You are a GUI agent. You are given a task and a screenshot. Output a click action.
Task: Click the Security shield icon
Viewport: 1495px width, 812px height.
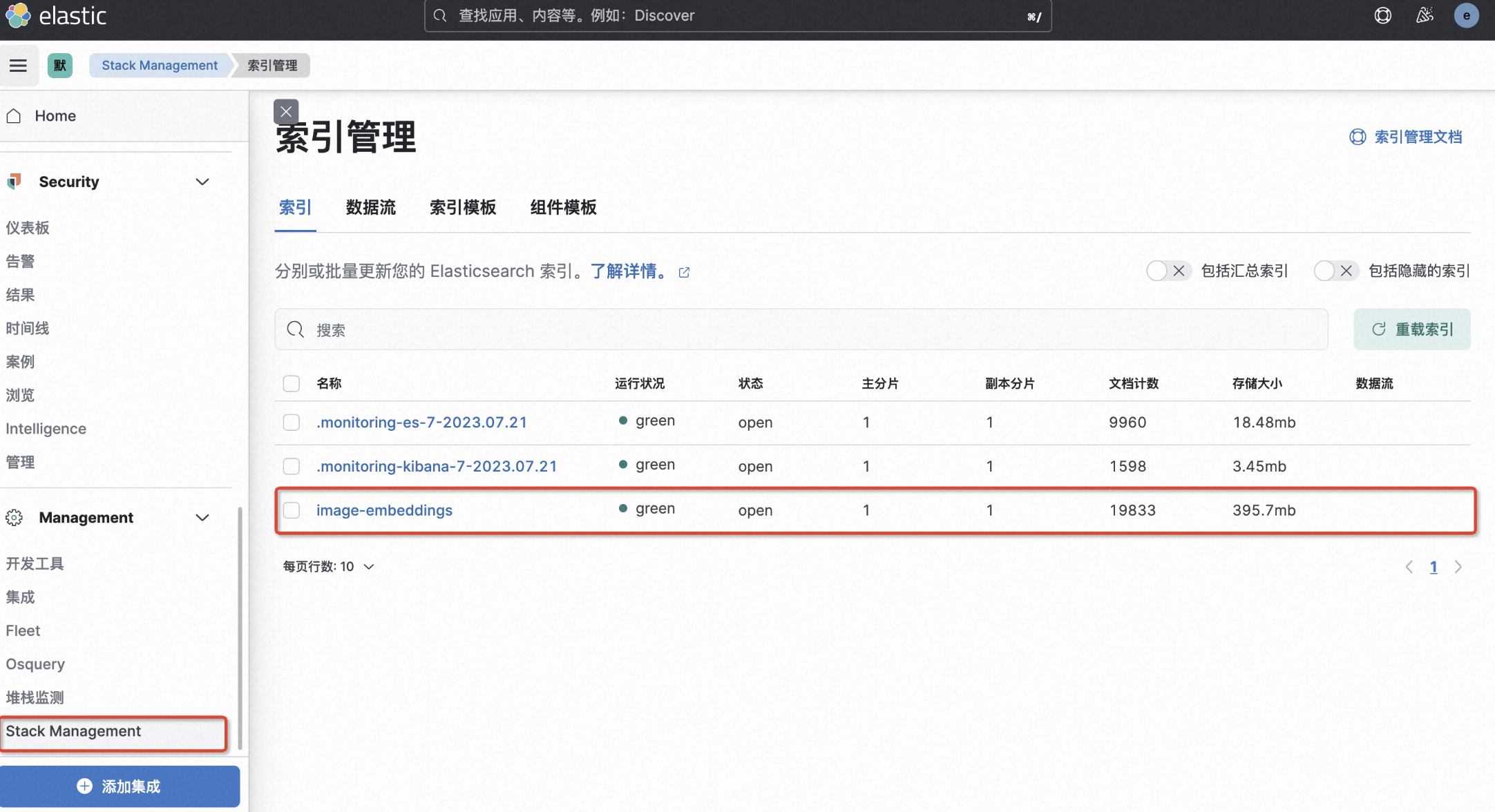pos(15,182)
